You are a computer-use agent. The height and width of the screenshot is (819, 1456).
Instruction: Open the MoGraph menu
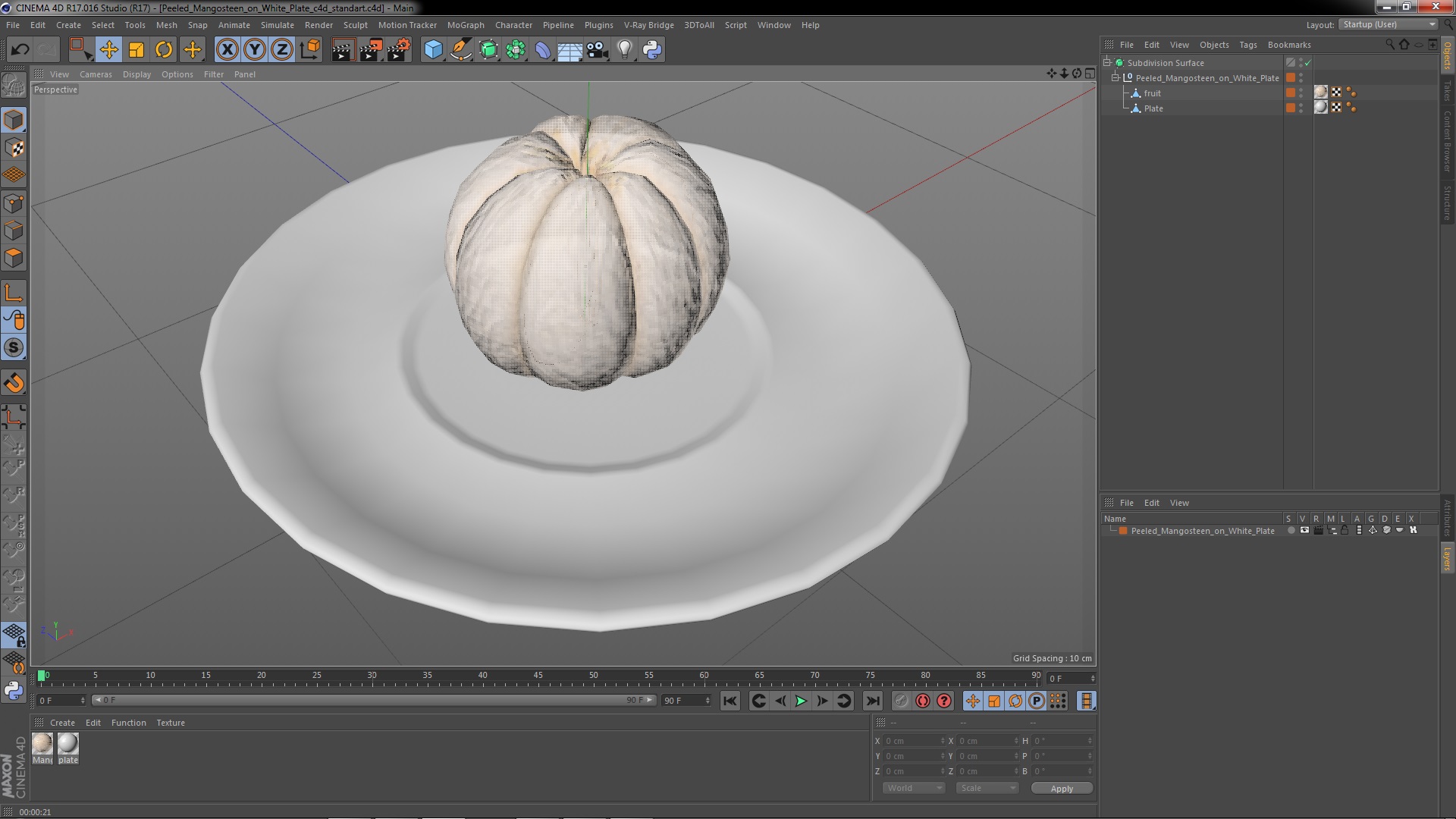point(466,25)
